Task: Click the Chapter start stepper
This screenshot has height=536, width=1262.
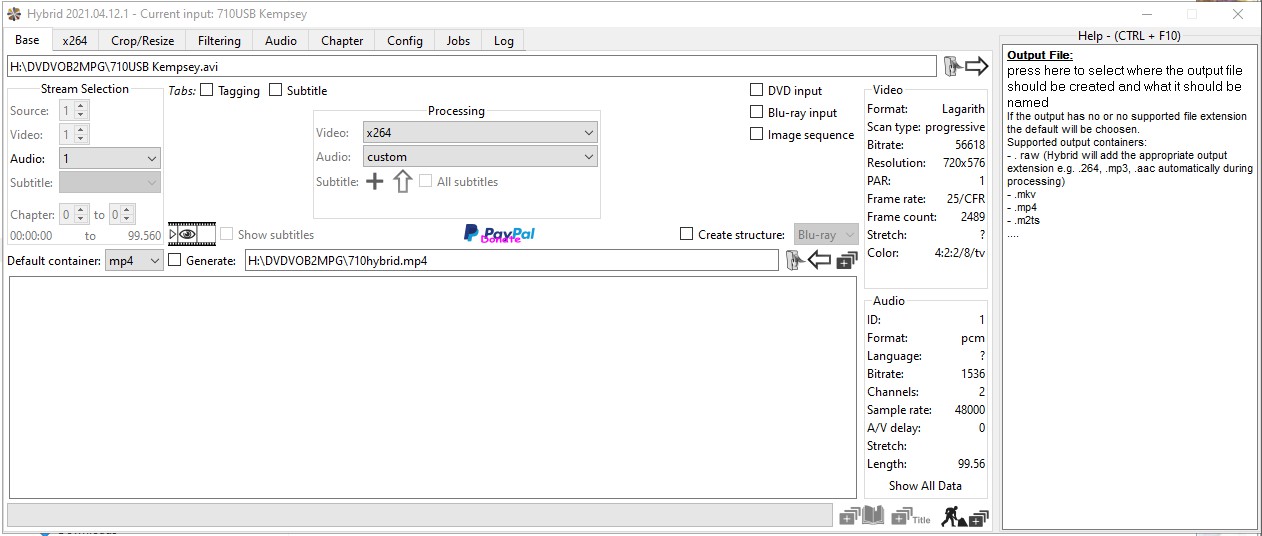Action: 74,214
